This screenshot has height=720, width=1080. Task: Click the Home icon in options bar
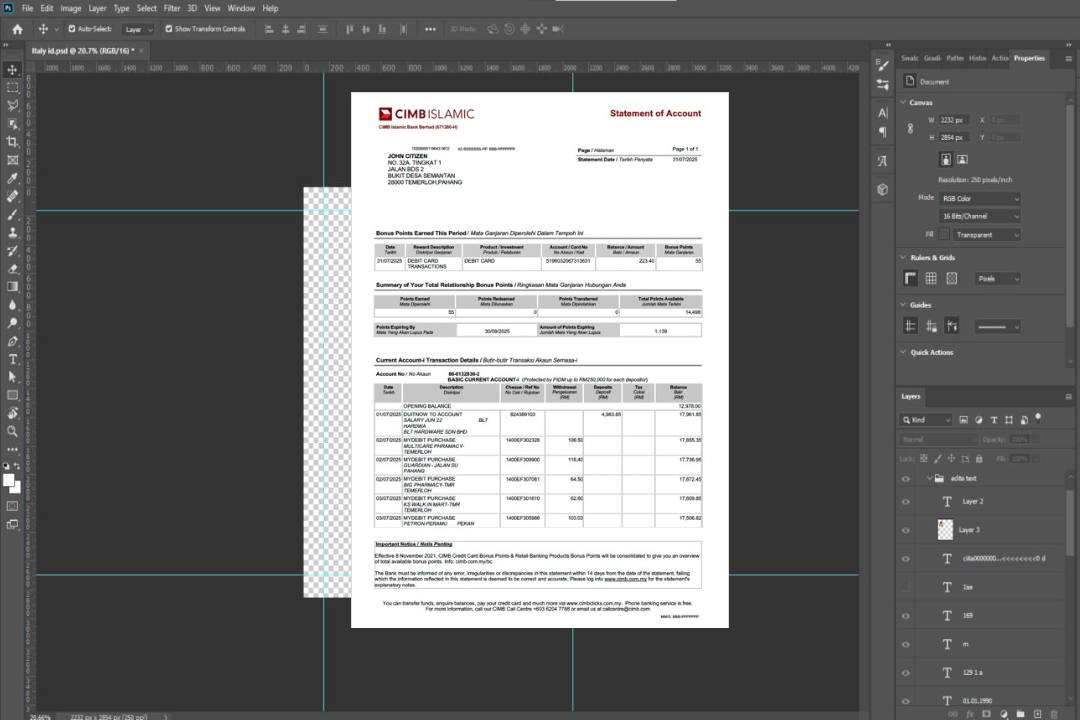(17, 29)
